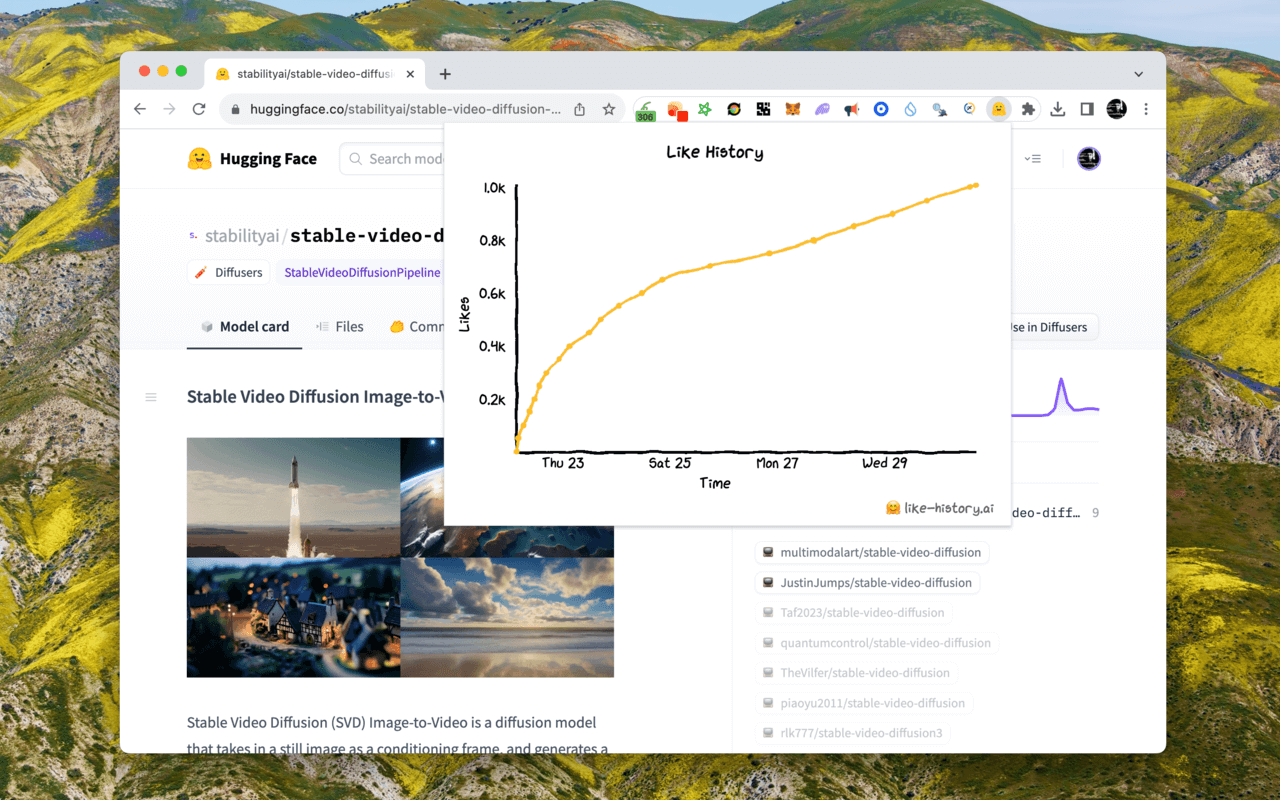Open piaoyu2011/stable-video-diffusion space
1280x800 pixels.
[x=864, y=702]
